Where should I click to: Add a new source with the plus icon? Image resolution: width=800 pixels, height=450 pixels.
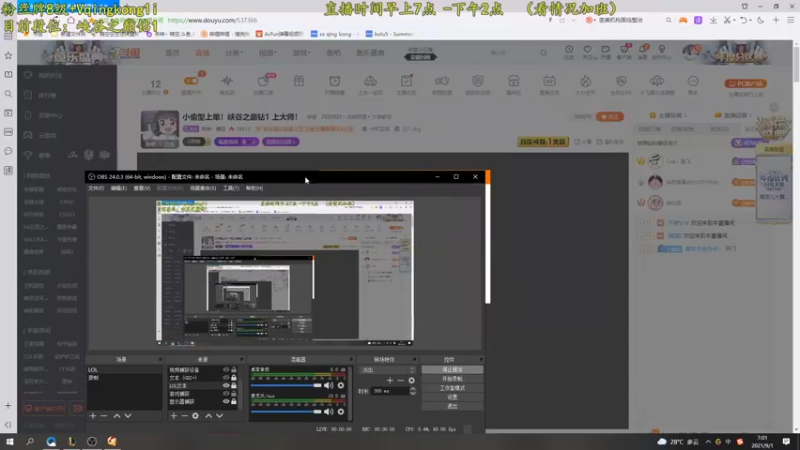point(173,416)
